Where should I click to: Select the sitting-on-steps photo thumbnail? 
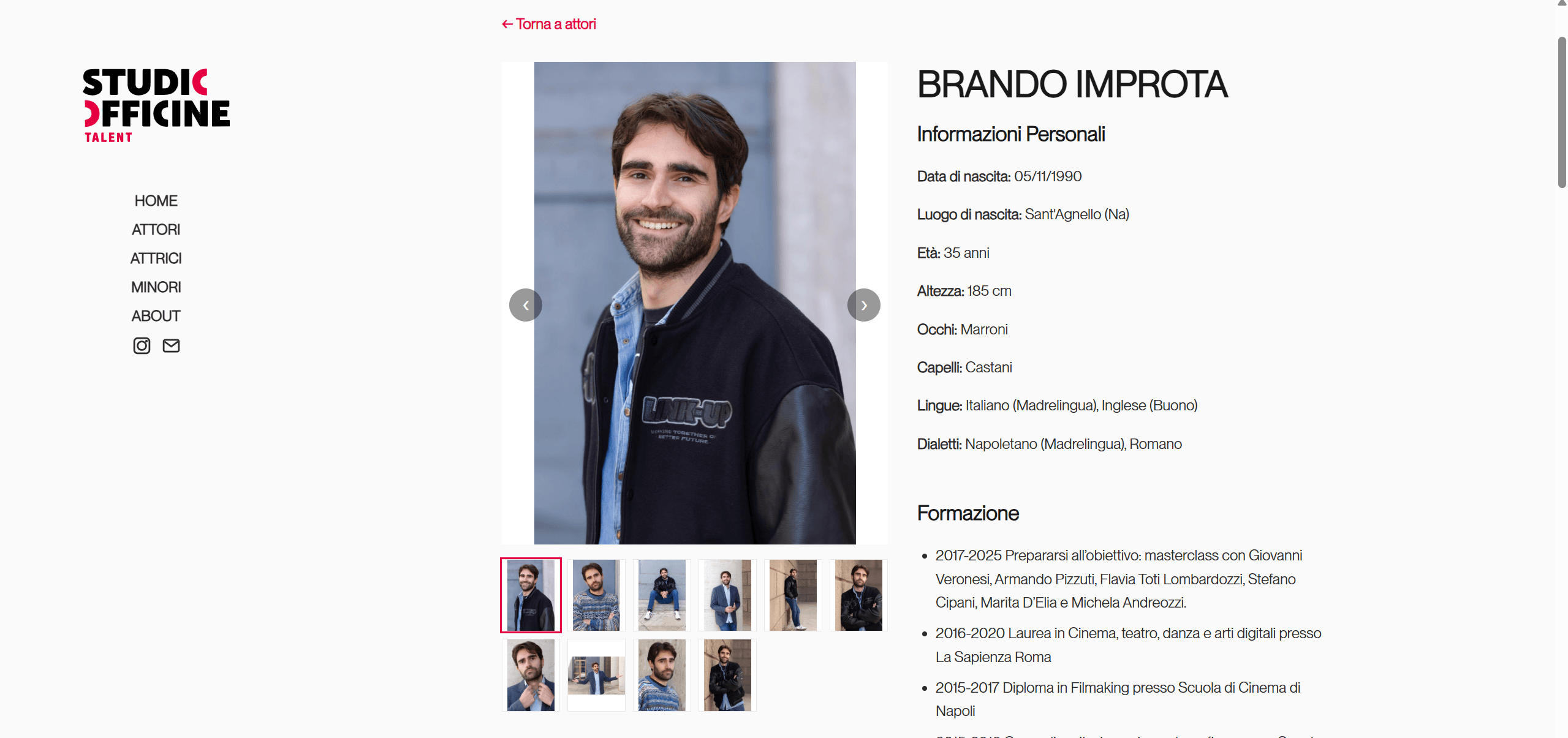[x=662, y=595]
